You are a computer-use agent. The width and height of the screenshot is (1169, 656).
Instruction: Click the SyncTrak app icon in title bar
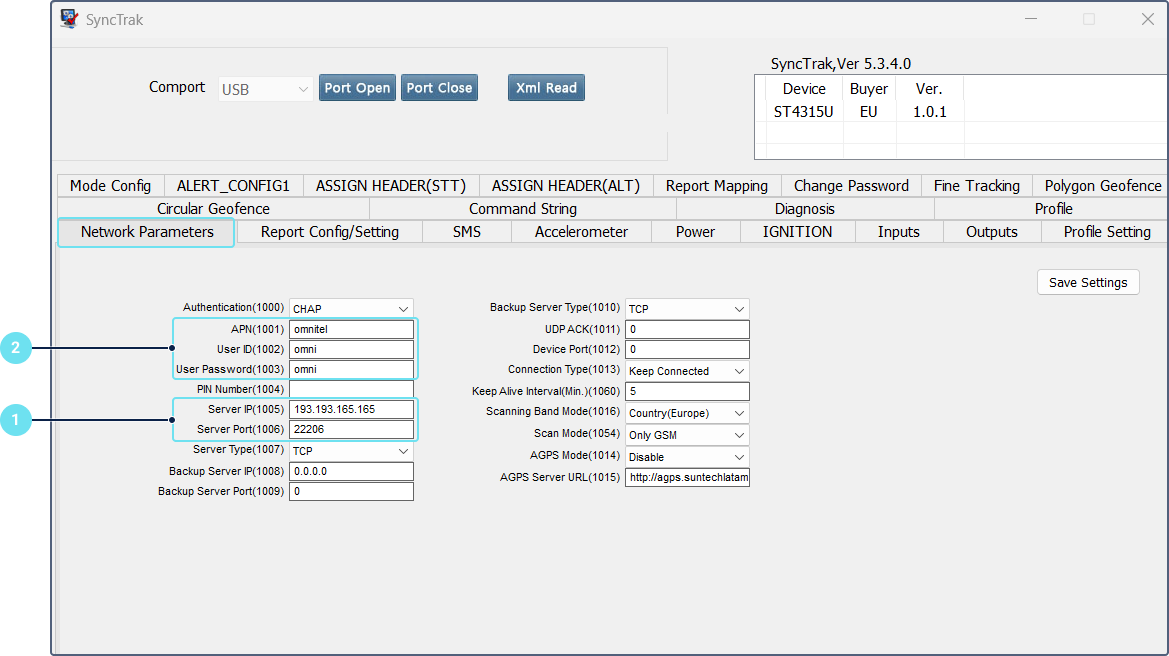(69, 19)
